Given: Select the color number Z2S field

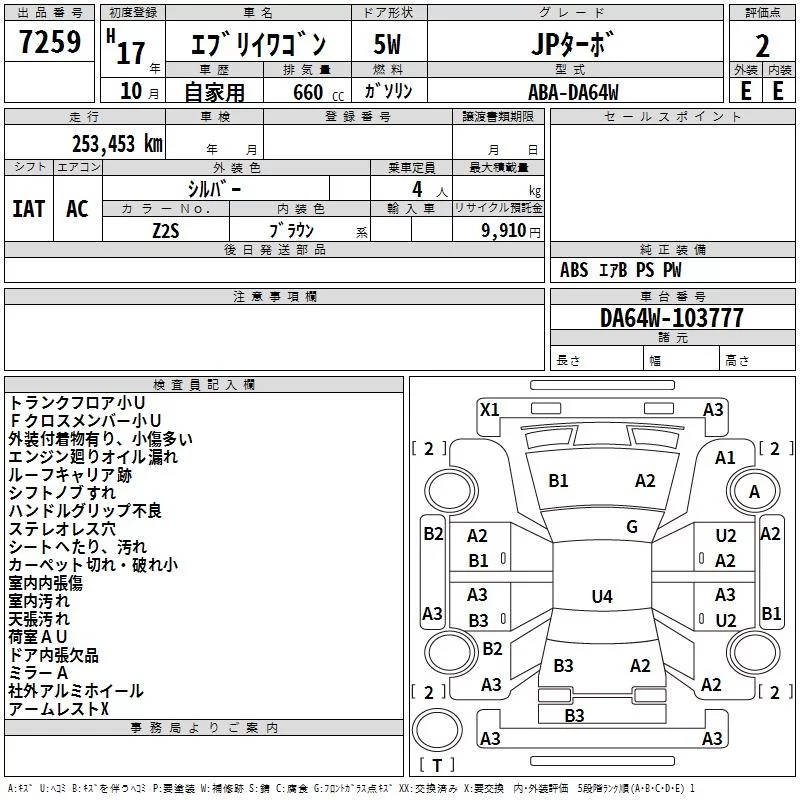Looking at the screenshot, I should click(x=166, y=230).
